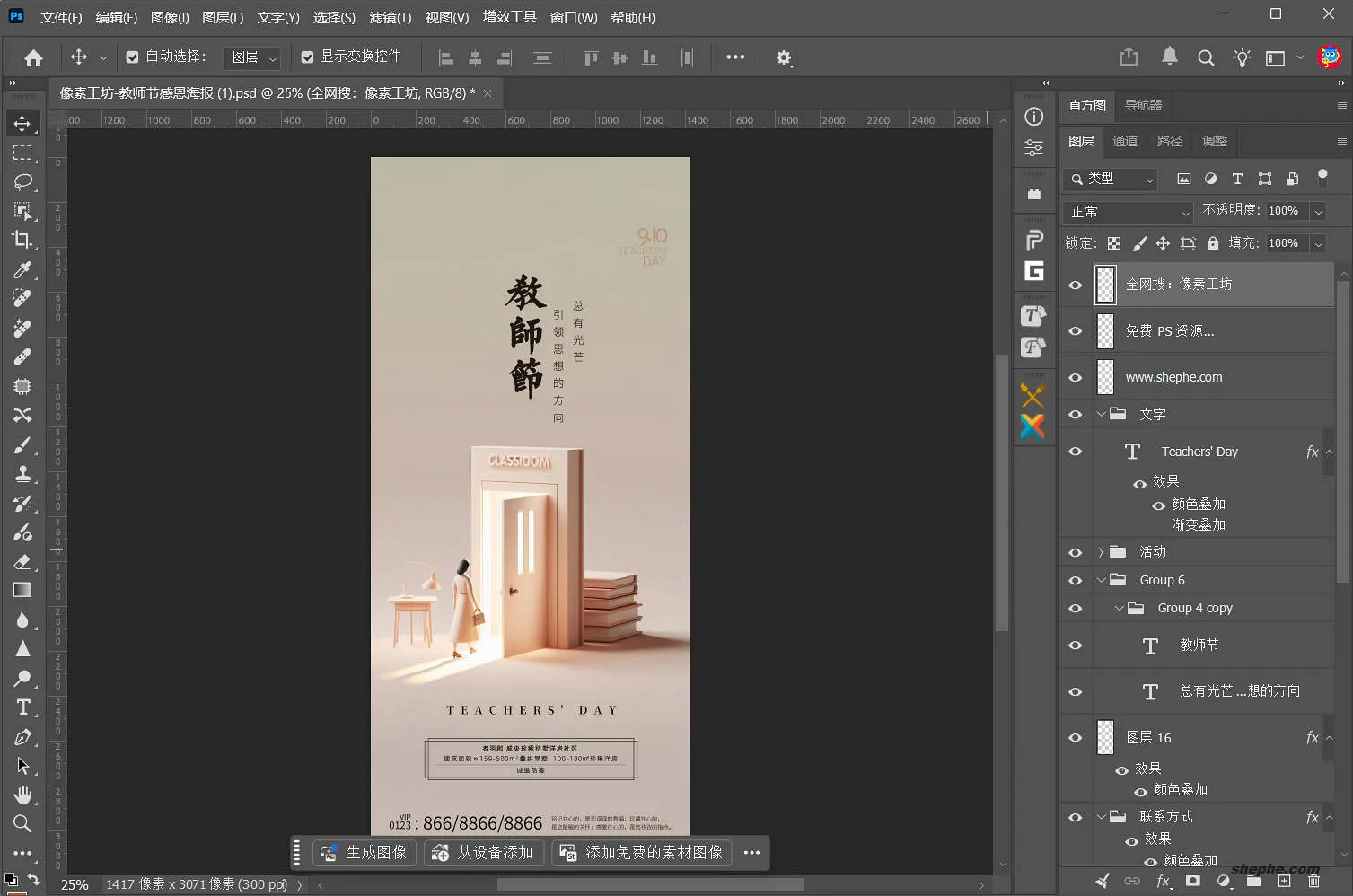Open the share/export icon

(x=1129, y=57)
